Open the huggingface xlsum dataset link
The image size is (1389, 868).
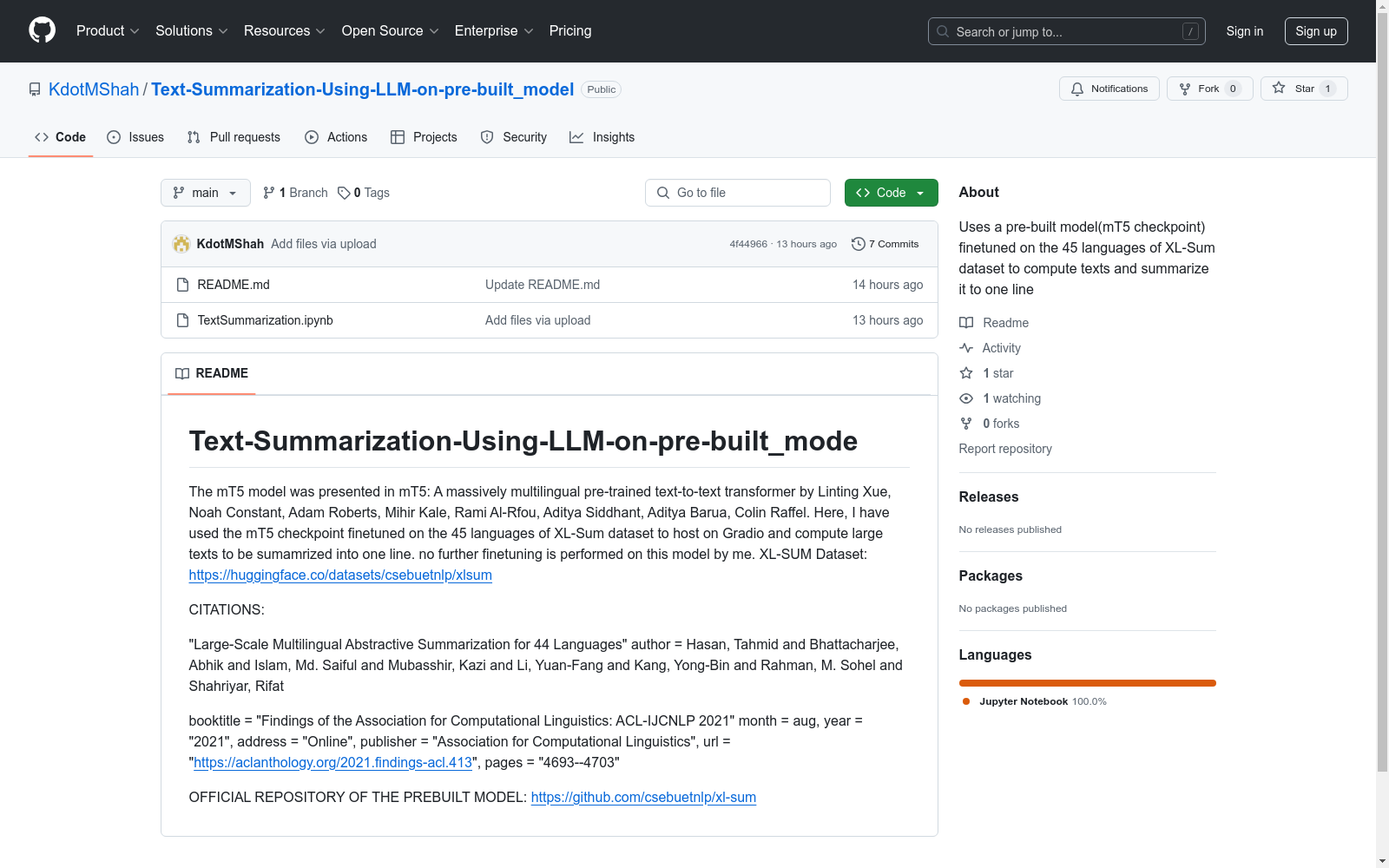click(340, 575)
